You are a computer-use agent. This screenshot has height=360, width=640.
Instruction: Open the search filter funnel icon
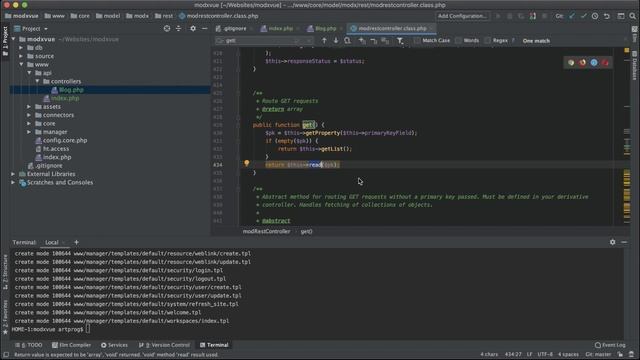click(x=400, y=40)
